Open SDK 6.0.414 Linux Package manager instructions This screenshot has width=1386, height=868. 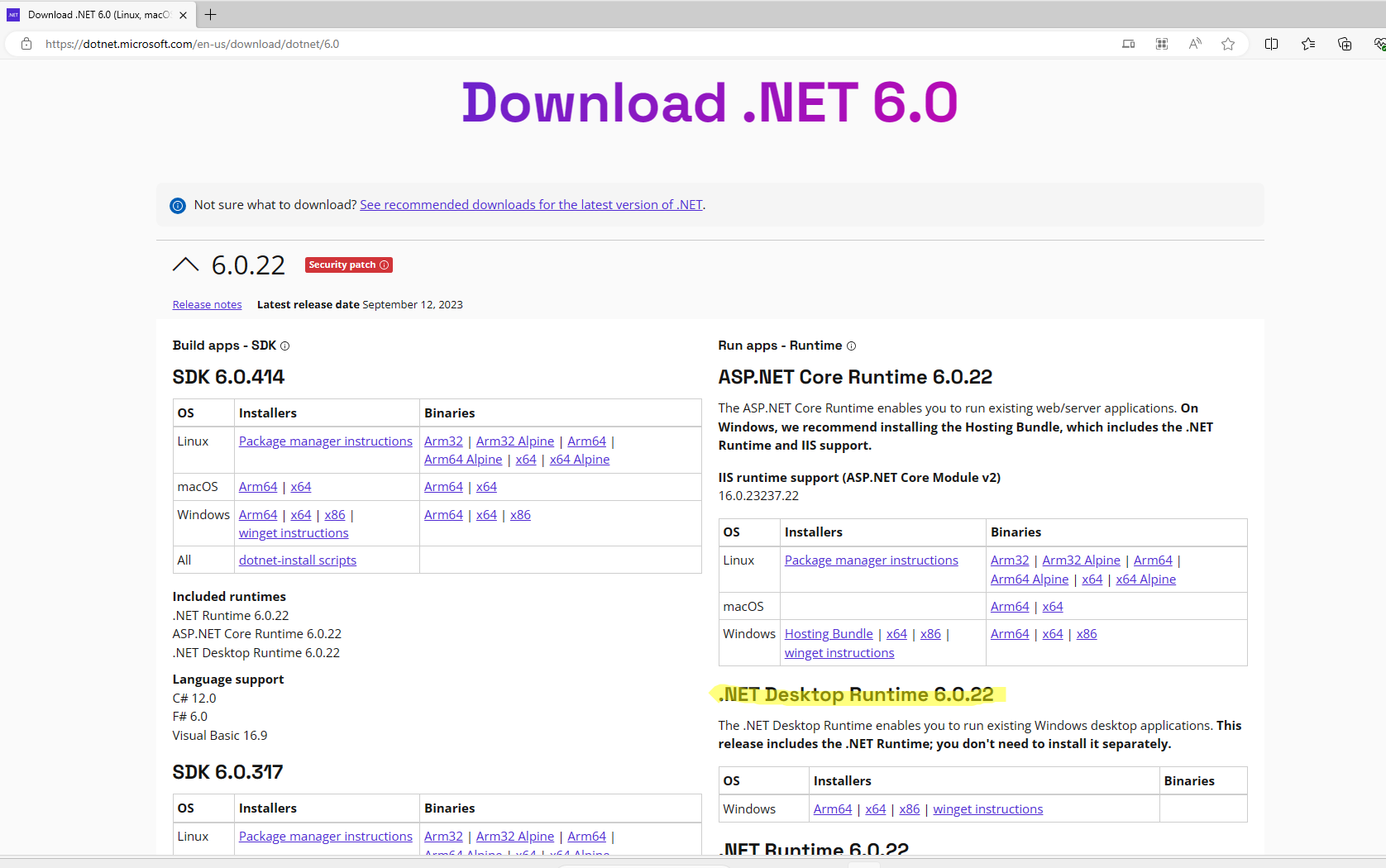325,441
